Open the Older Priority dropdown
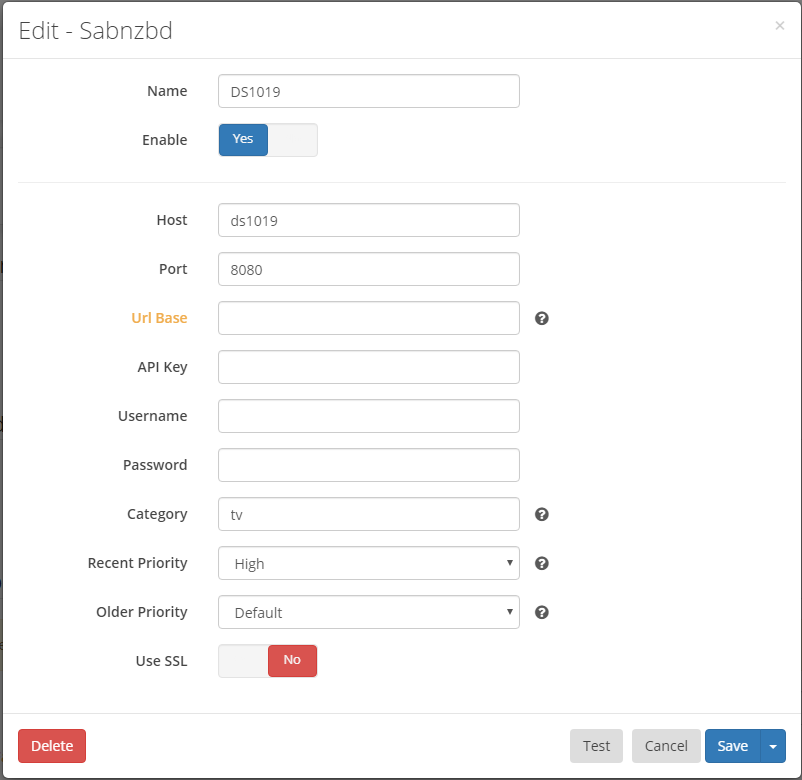Image resolution: width=802 pixels, height=780 pixels. [x=368, y=612]
